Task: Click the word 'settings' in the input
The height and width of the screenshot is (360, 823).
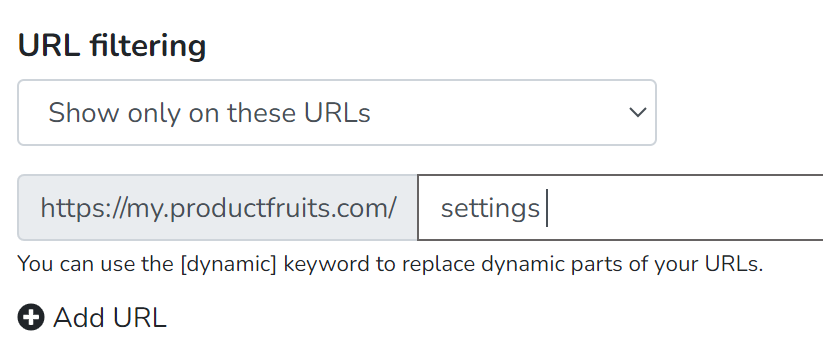Action: tap(490, 209)
